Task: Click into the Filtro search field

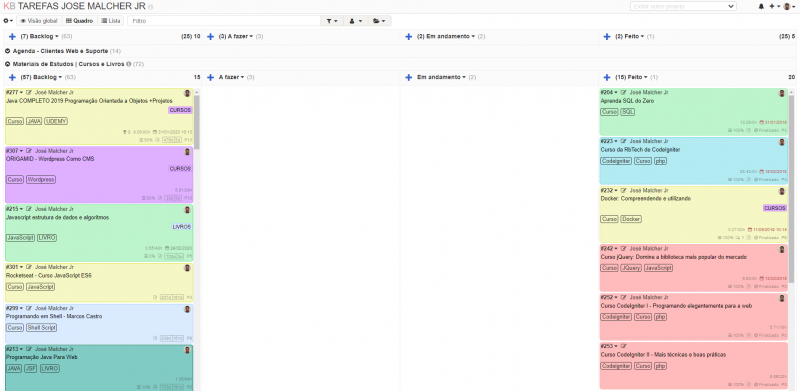Action: click(224, 21)
